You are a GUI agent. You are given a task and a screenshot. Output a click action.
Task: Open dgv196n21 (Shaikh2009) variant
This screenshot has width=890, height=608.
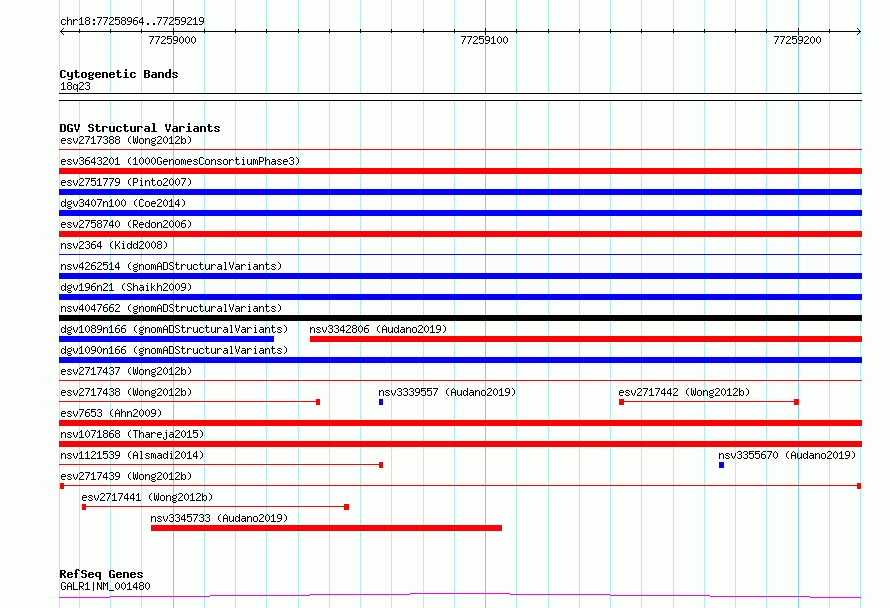pyautogui.click(x=126, y=287)
